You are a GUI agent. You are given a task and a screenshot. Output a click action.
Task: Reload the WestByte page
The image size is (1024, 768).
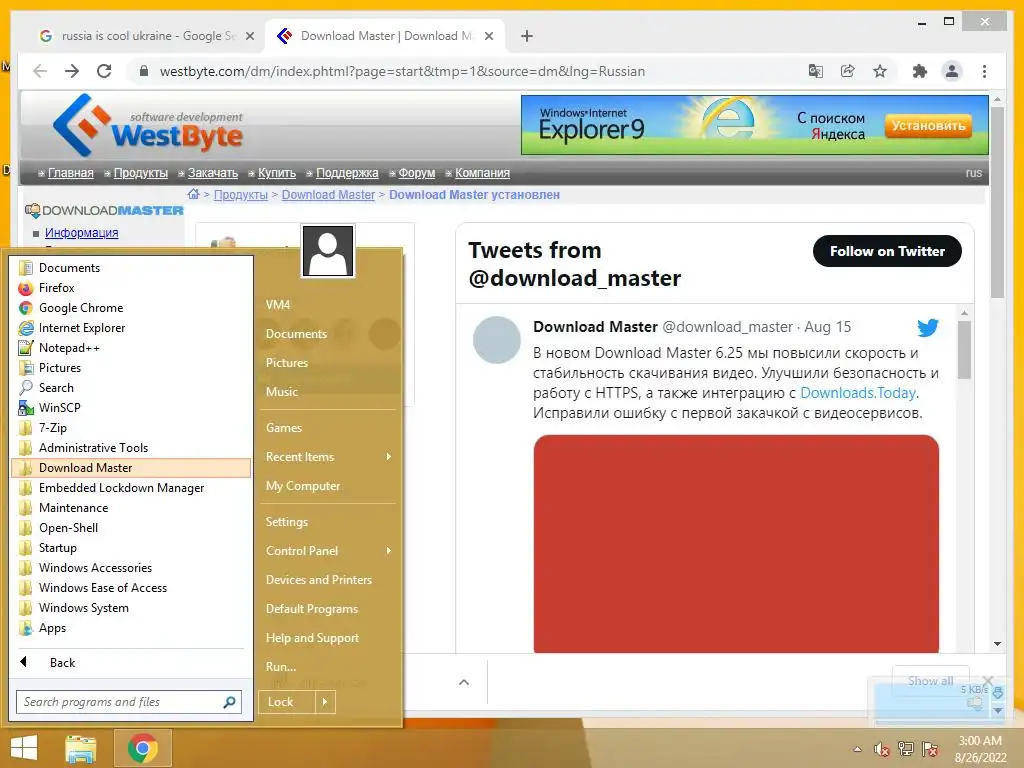[x=104, y=71]
